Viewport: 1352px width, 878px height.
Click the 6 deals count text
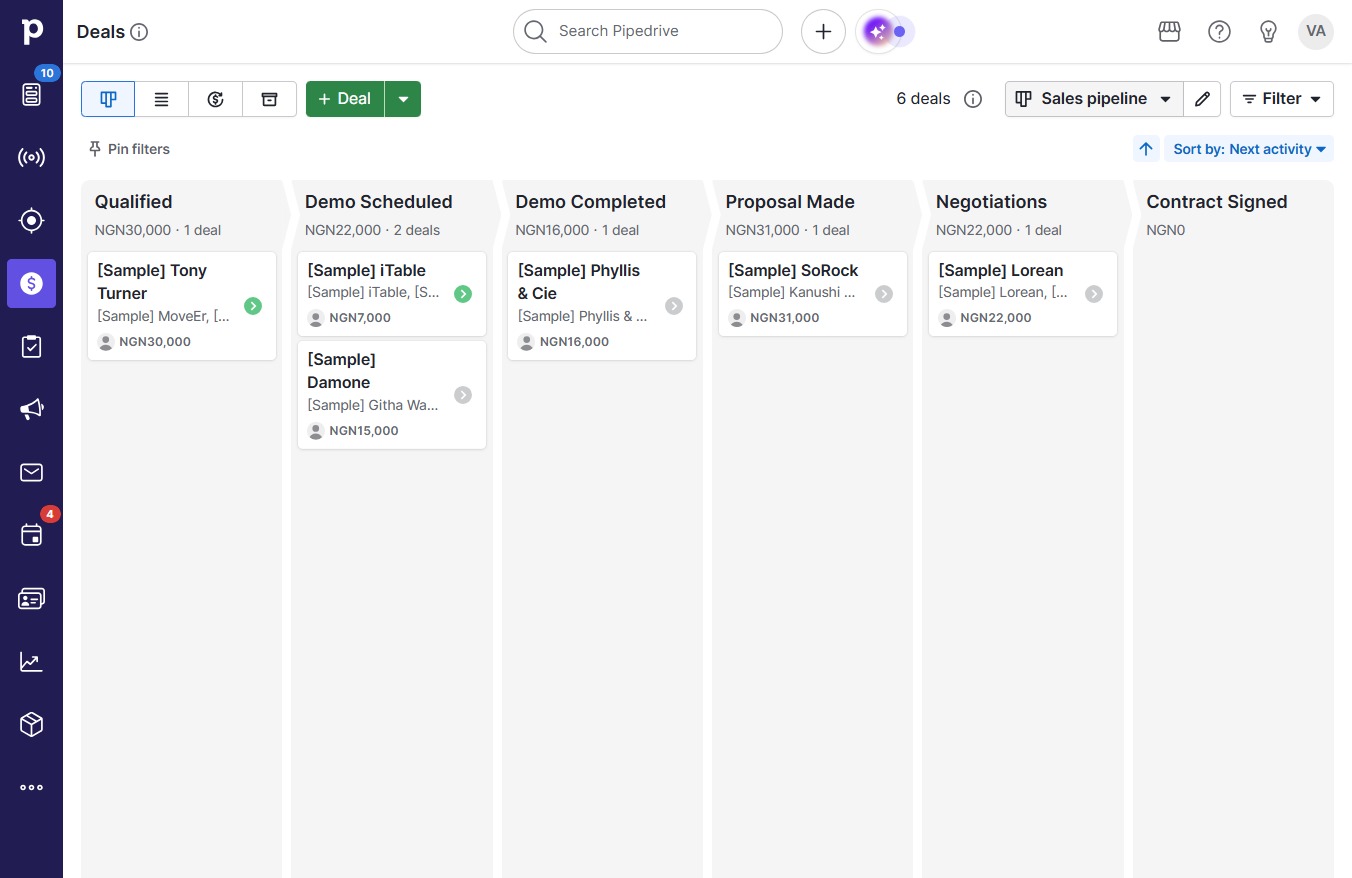923,99
